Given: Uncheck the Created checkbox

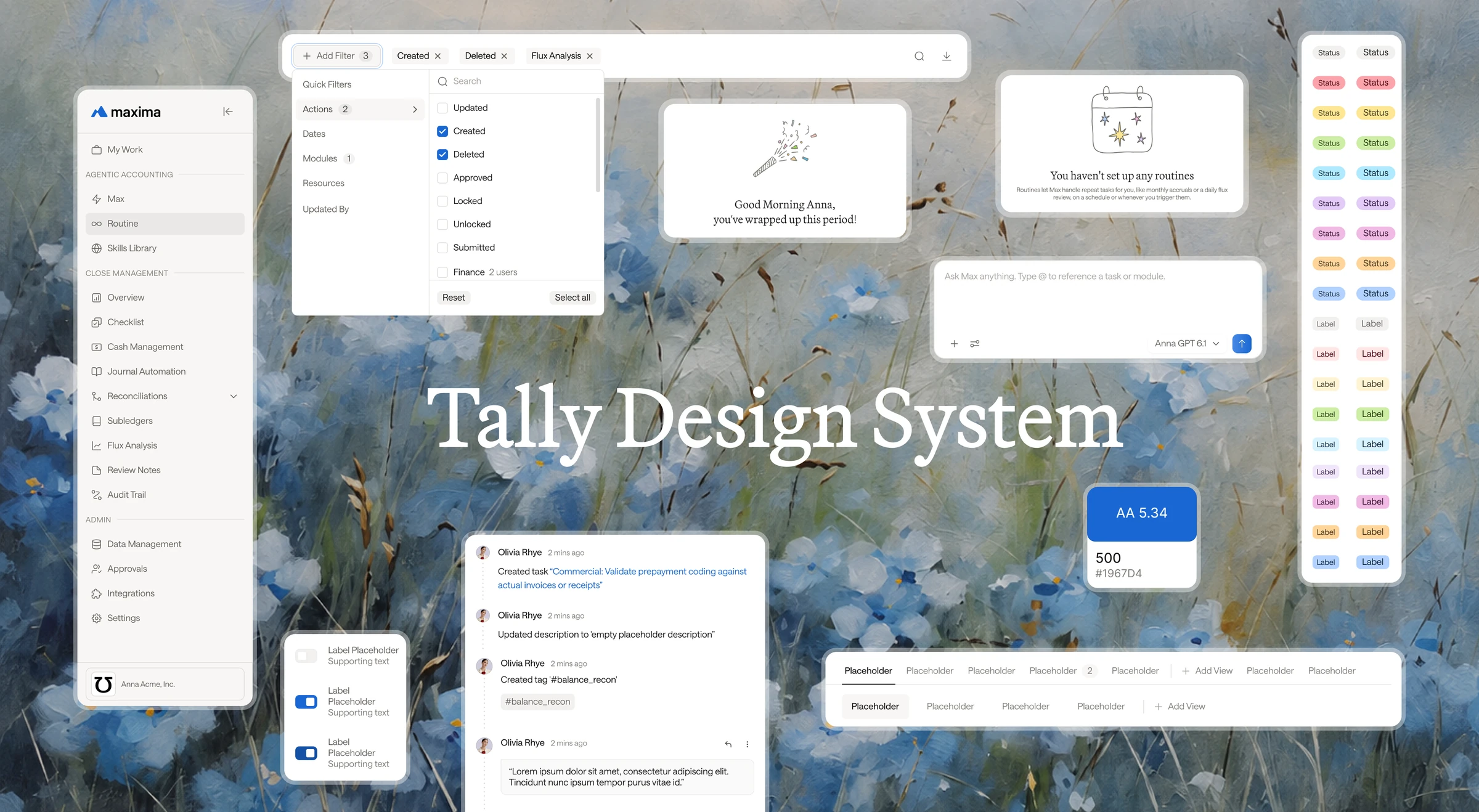Looking at the screenshot, I should [442, 131].
